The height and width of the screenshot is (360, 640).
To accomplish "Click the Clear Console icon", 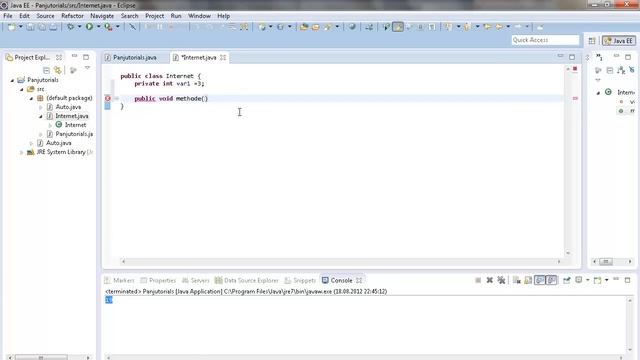I will [517, 280].
